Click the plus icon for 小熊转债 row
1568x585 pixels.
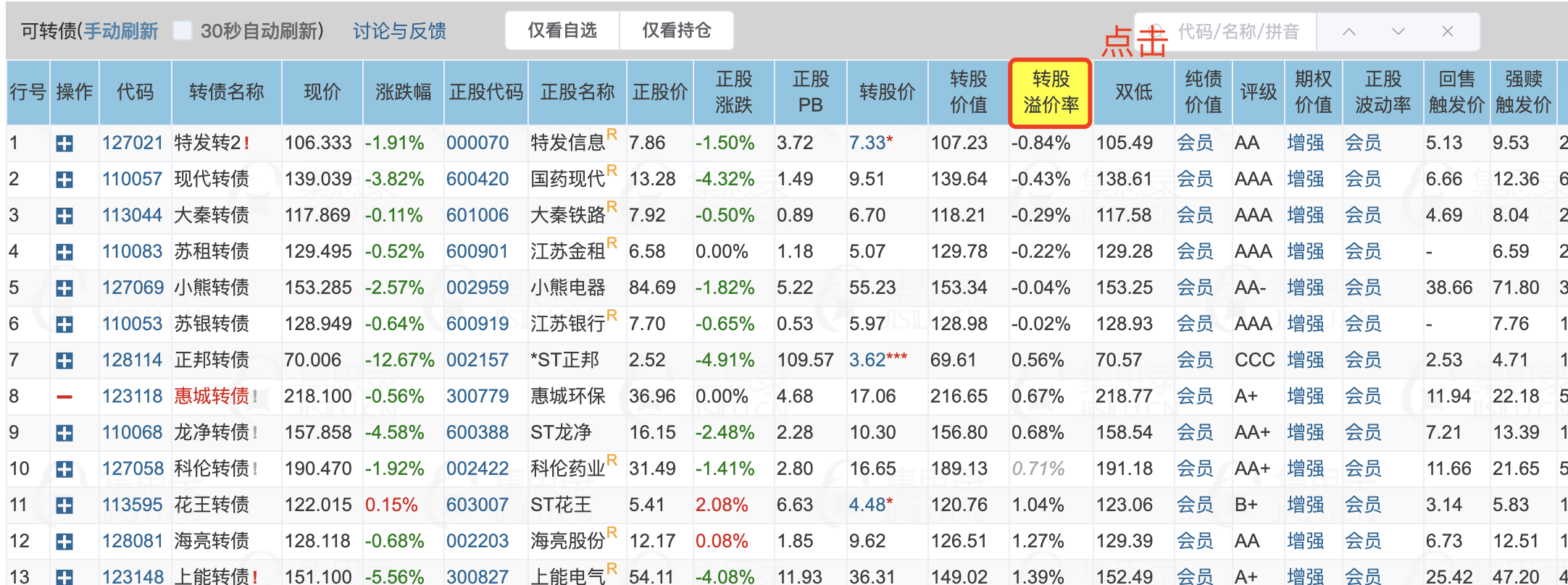[64, 288]
